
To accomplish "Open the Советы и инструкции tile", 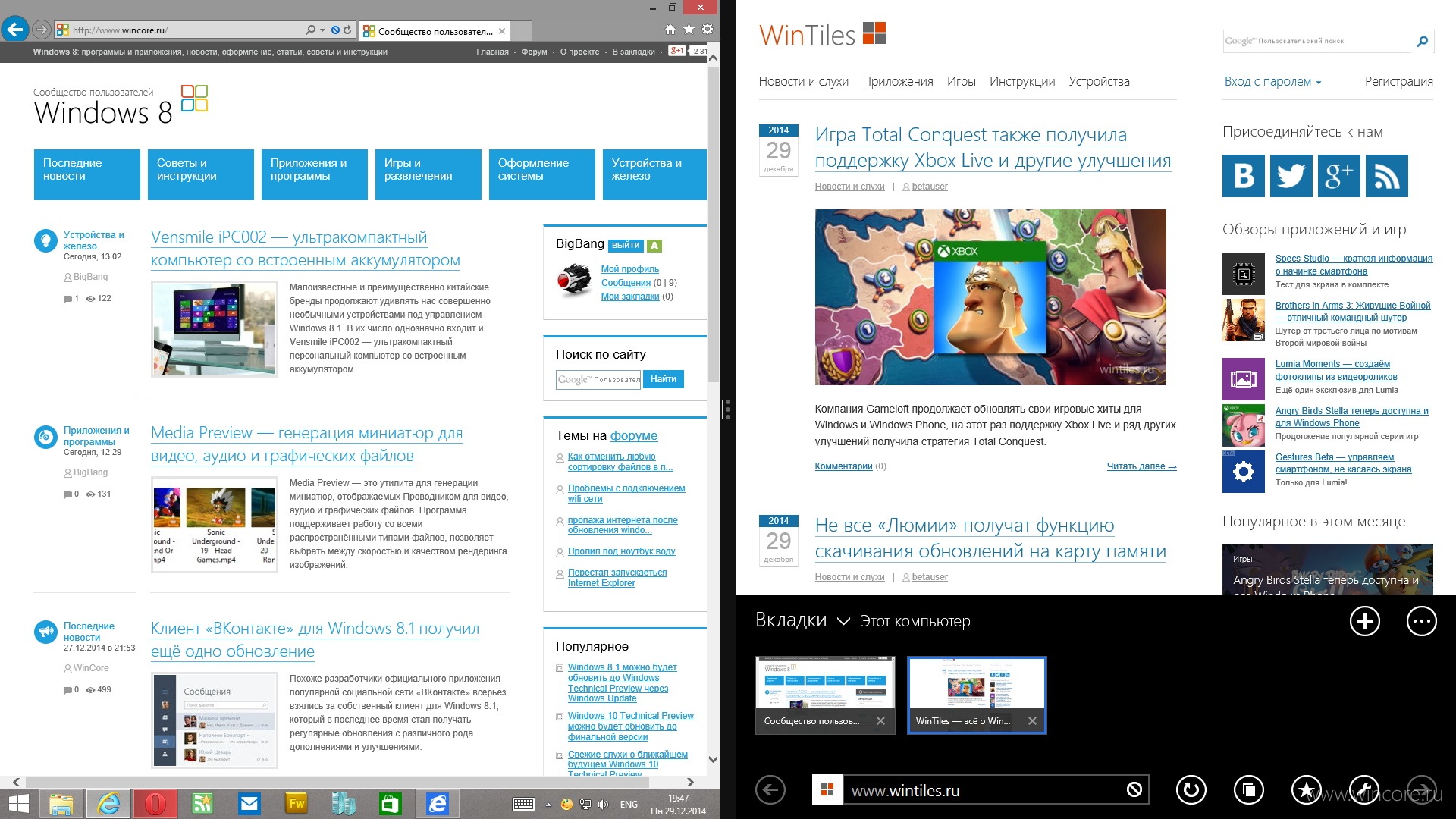I will pyautogui.click(x=201, y=174).
